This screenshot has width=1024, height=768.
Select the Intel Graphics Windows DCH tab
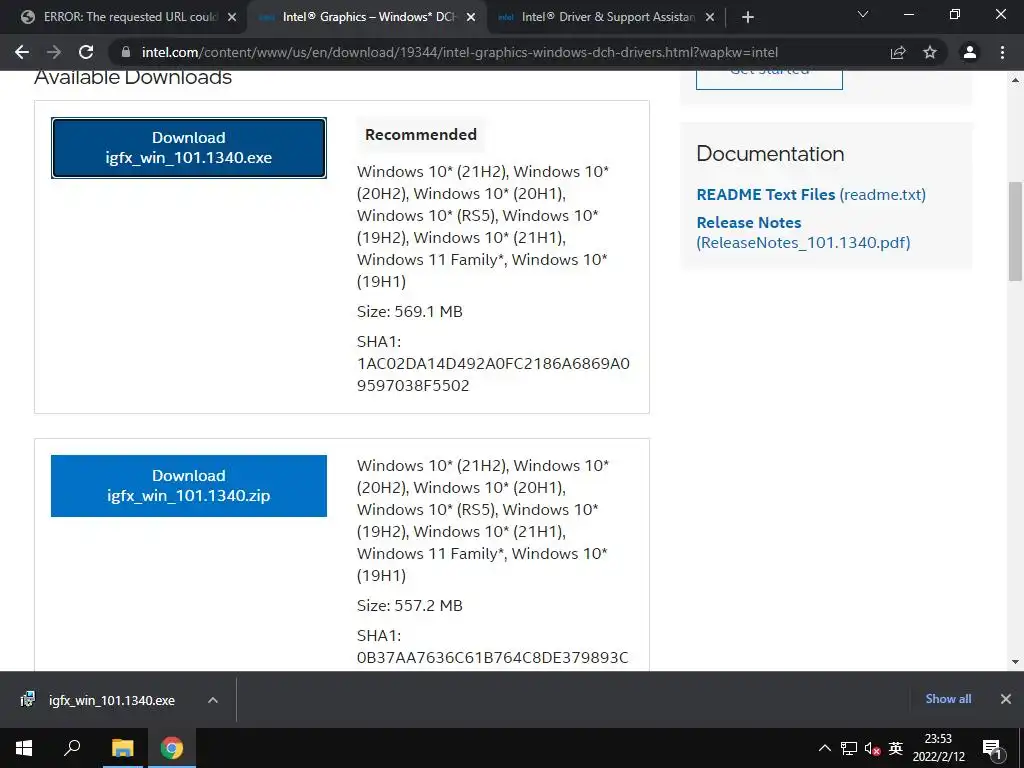(366, 17)
